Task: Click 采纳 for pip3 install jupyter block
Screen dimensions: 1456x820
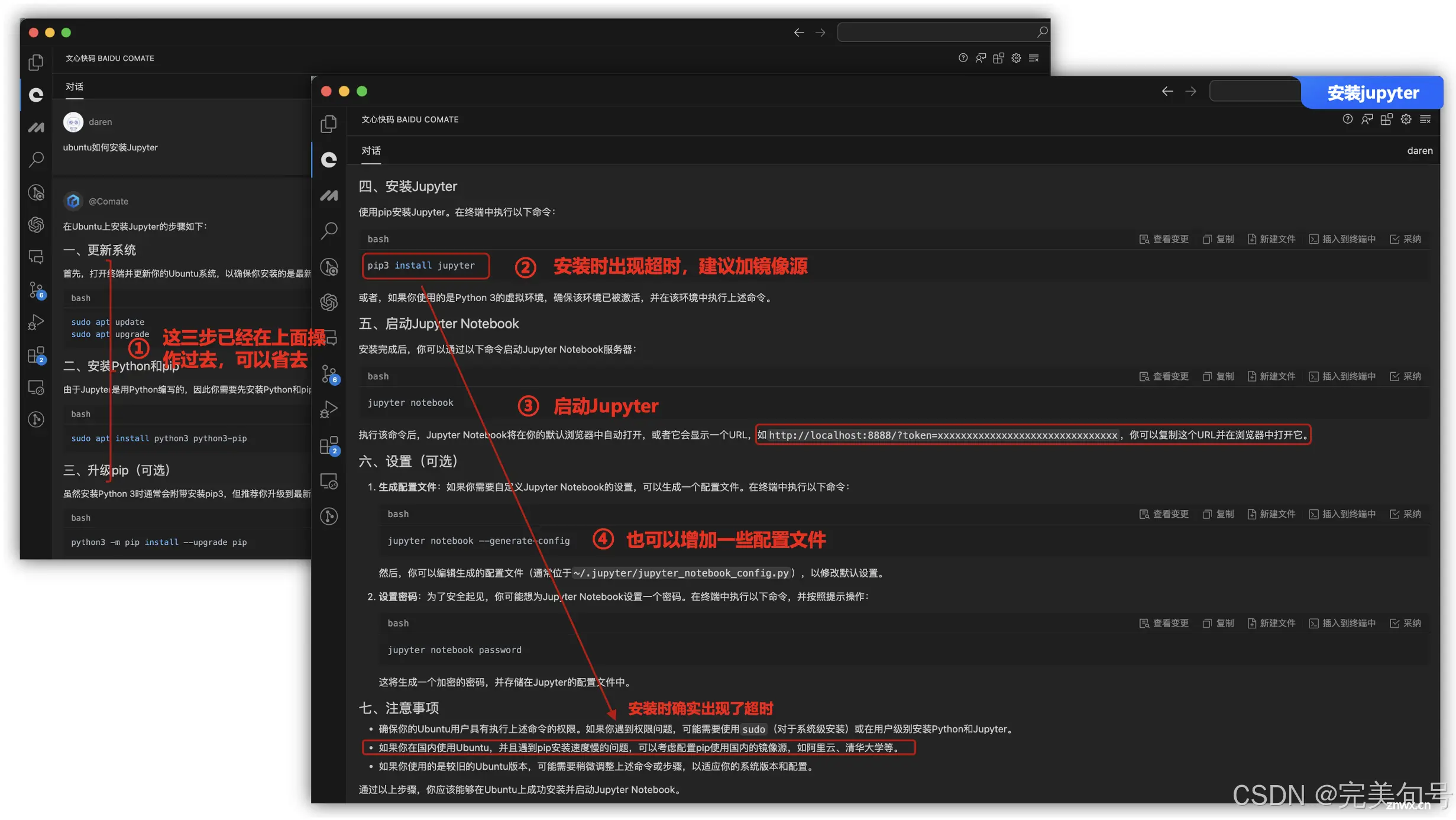Action: pyautogui.click(x=1406, y=239)
